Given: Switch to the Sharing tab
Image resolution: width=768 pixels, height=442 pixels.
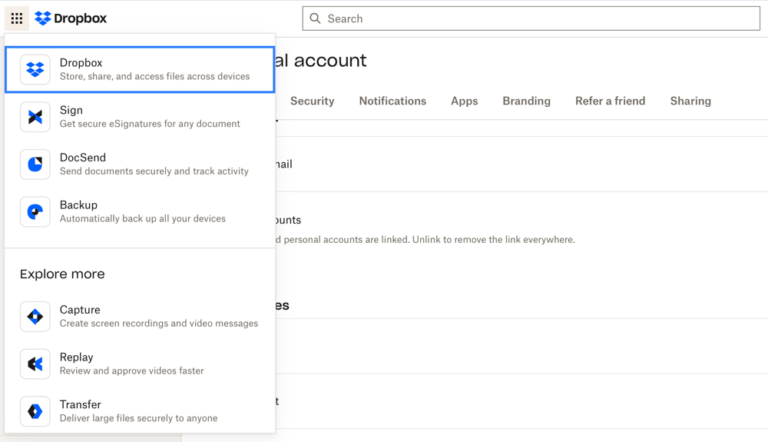Looking at the screenshot, I should pos(690,101).
